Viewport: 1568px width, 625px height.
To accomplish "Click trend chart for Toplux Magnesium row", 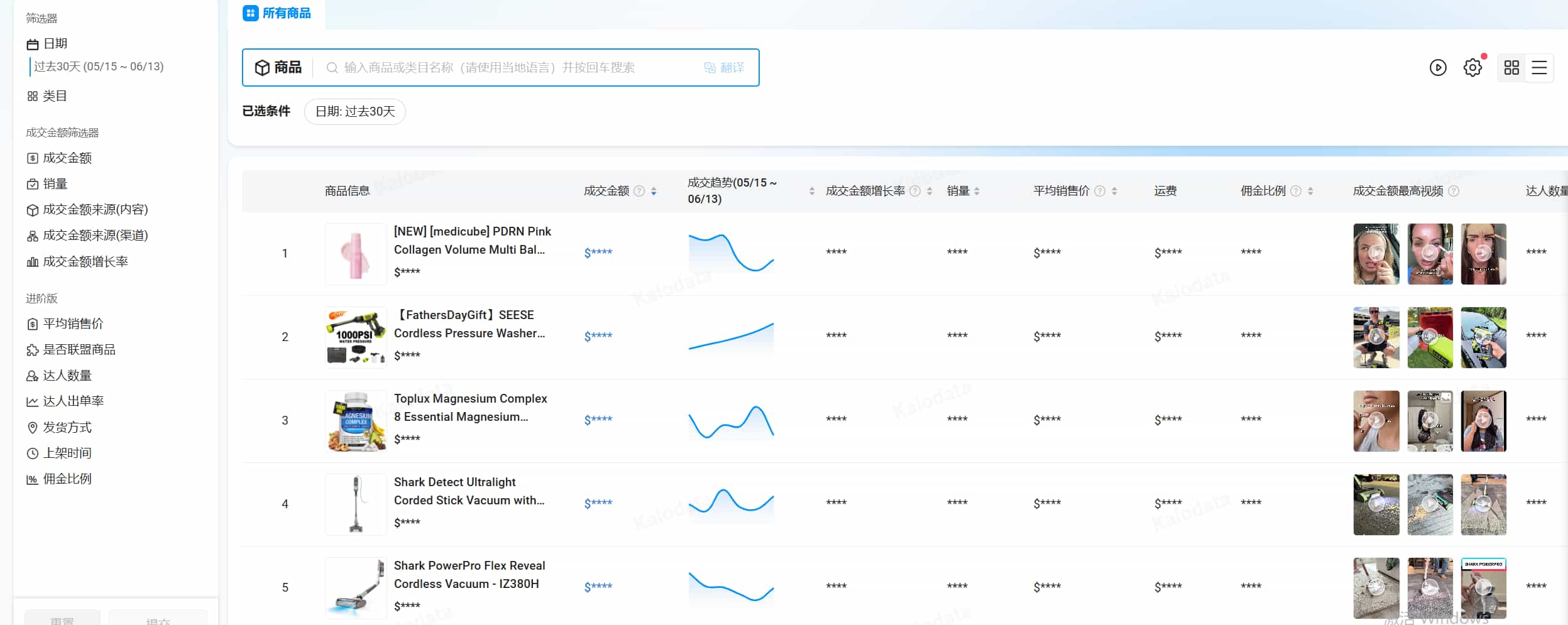I will click(x=731, y=421).
